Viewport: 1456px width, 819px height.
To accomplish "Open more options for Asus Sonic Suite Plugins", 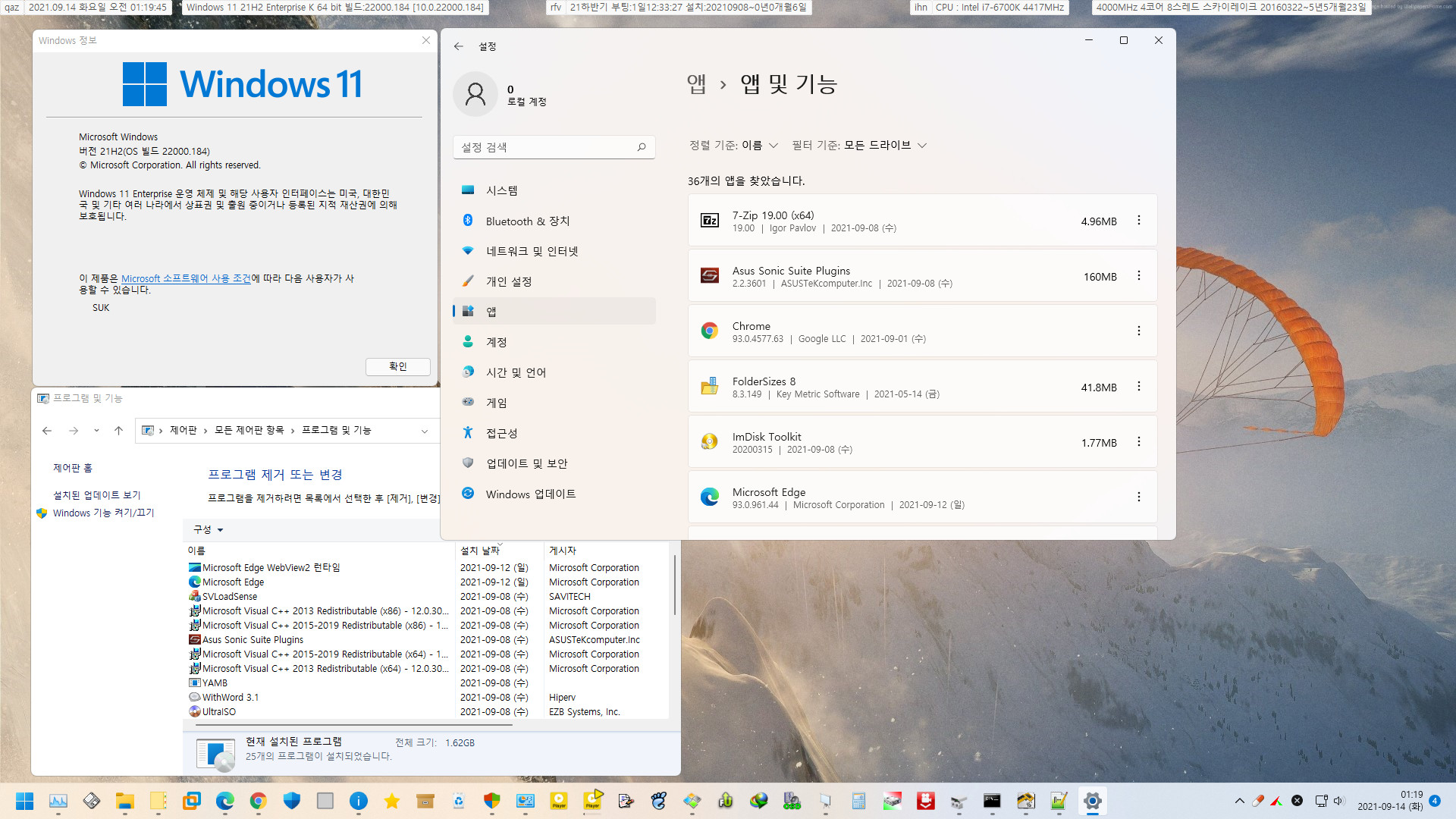I will [x=1138, y=275].
